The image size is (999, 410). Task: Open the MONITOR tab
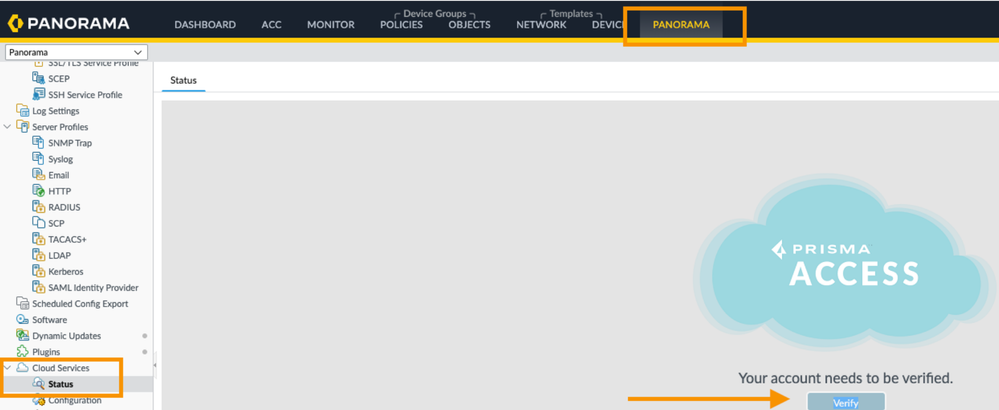pyautogui.click(x=331, y=25)
